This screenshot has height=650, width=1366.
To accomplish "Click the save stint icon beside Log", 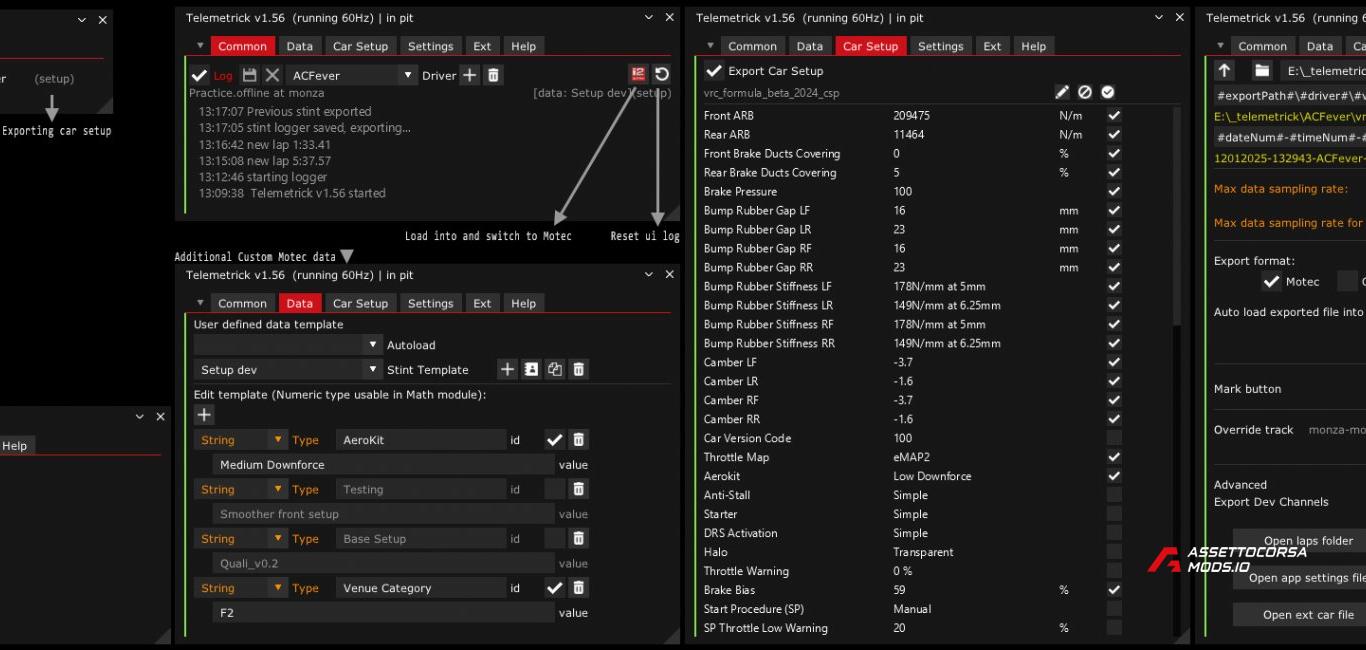I will (250, 75).
